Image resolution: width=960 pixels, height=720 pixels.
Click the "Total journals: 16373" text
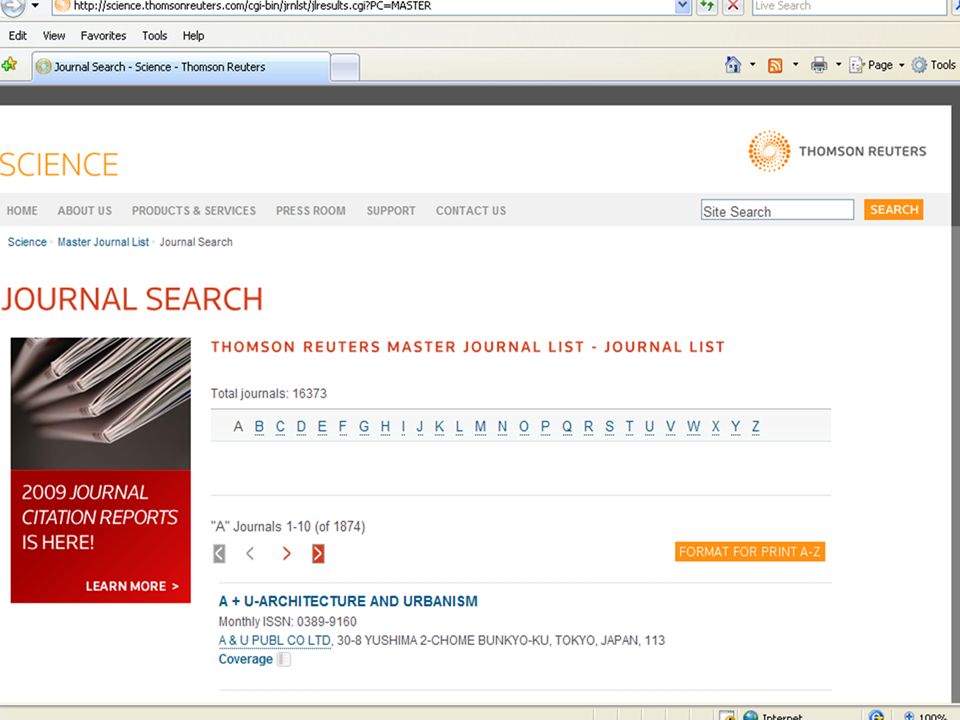click(269, 394)
